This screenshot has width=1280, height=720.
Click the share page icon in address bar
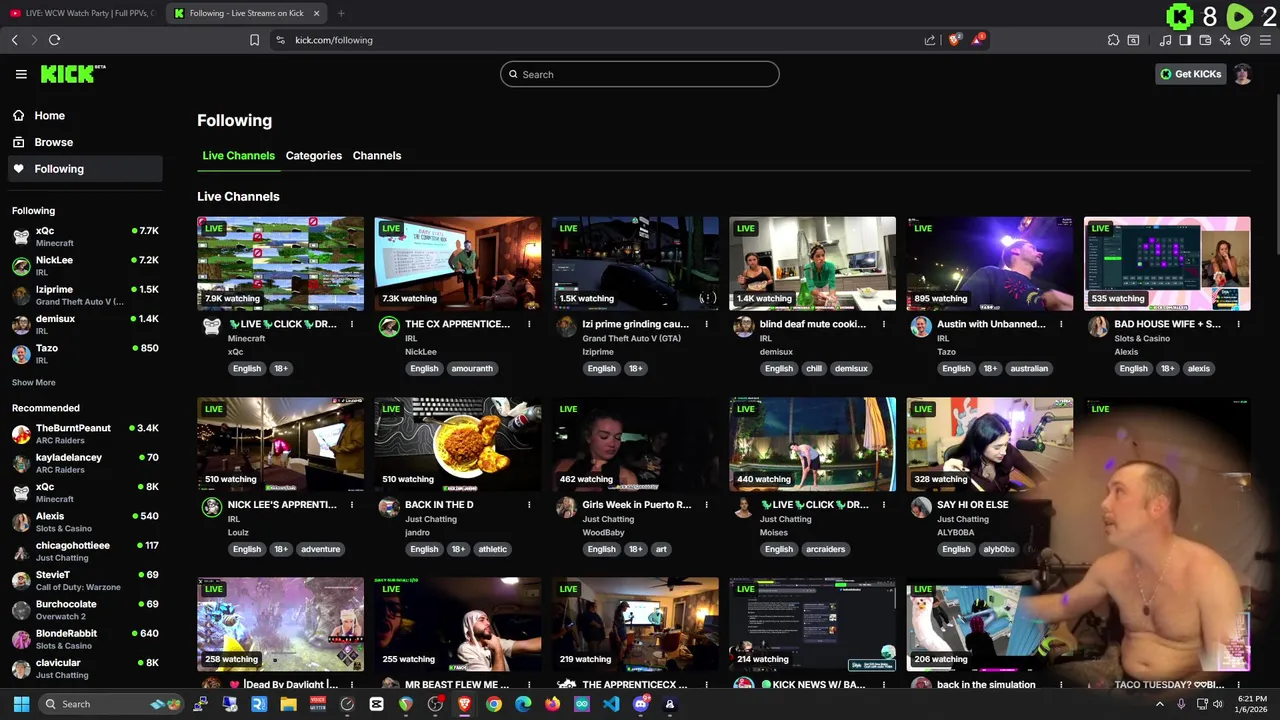[930, 40]
